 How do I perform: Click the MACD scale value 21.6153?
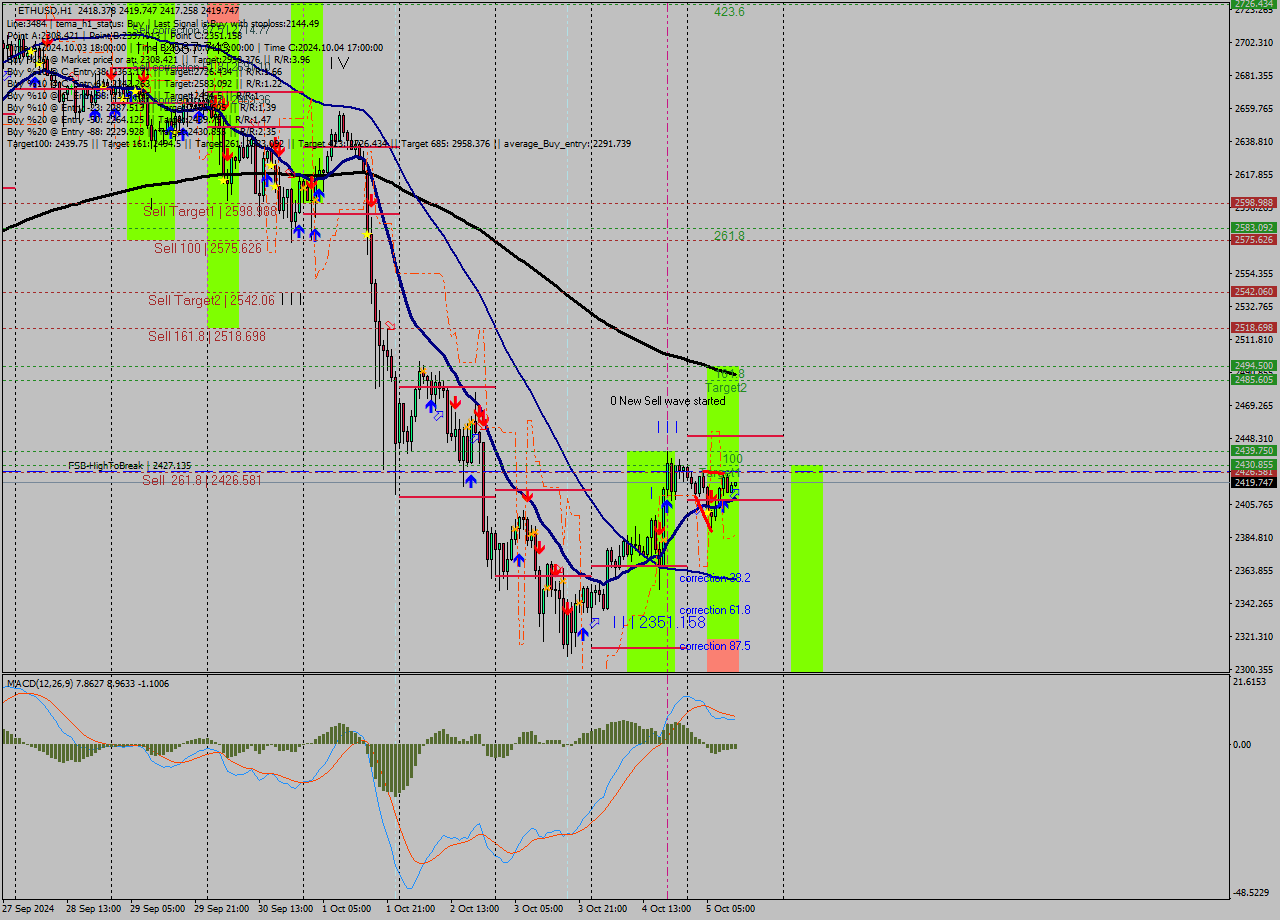[x=1250, y=682]
